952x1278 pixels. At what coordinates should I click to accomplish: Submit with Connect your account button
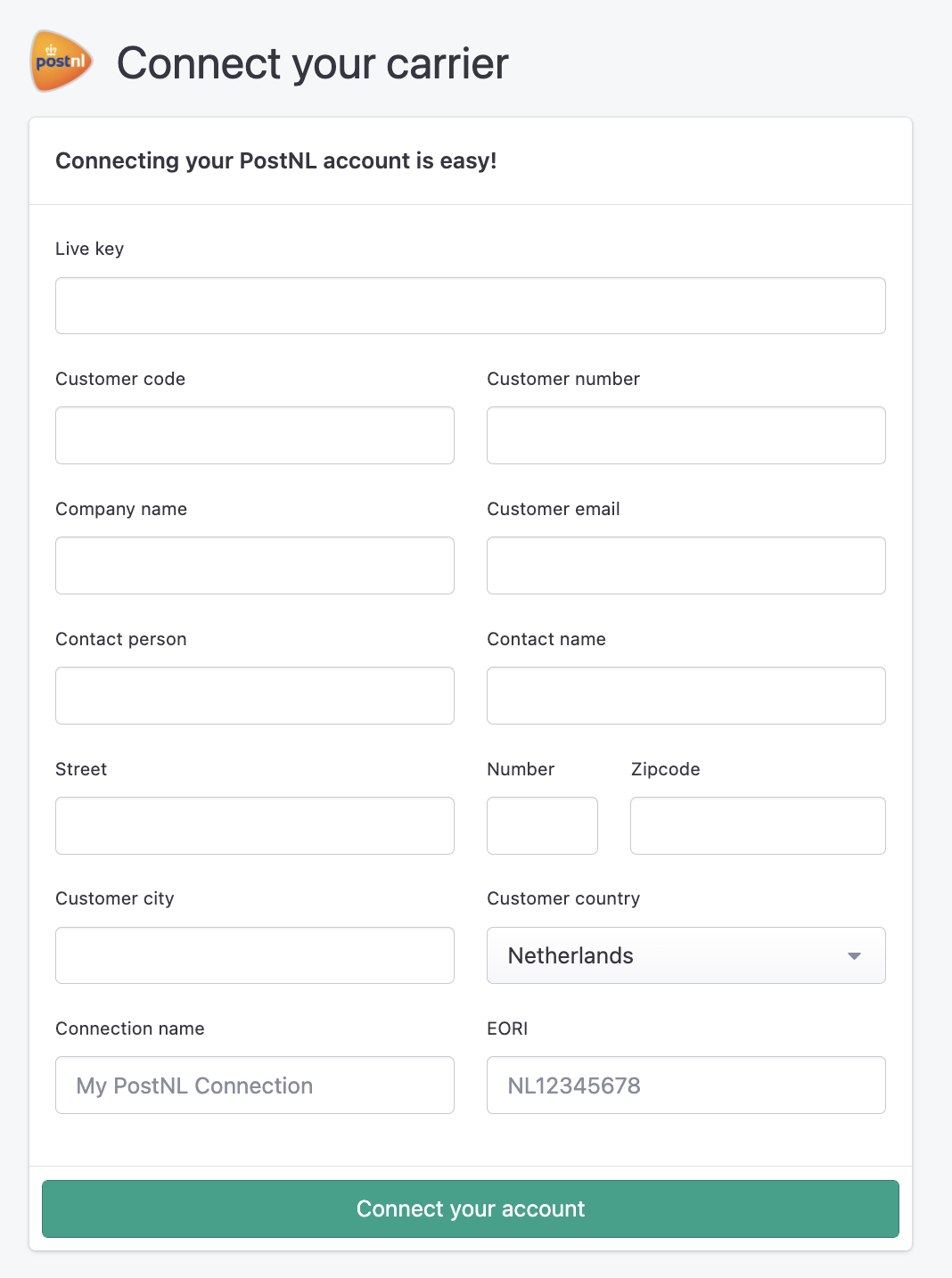coord(471,1209)
